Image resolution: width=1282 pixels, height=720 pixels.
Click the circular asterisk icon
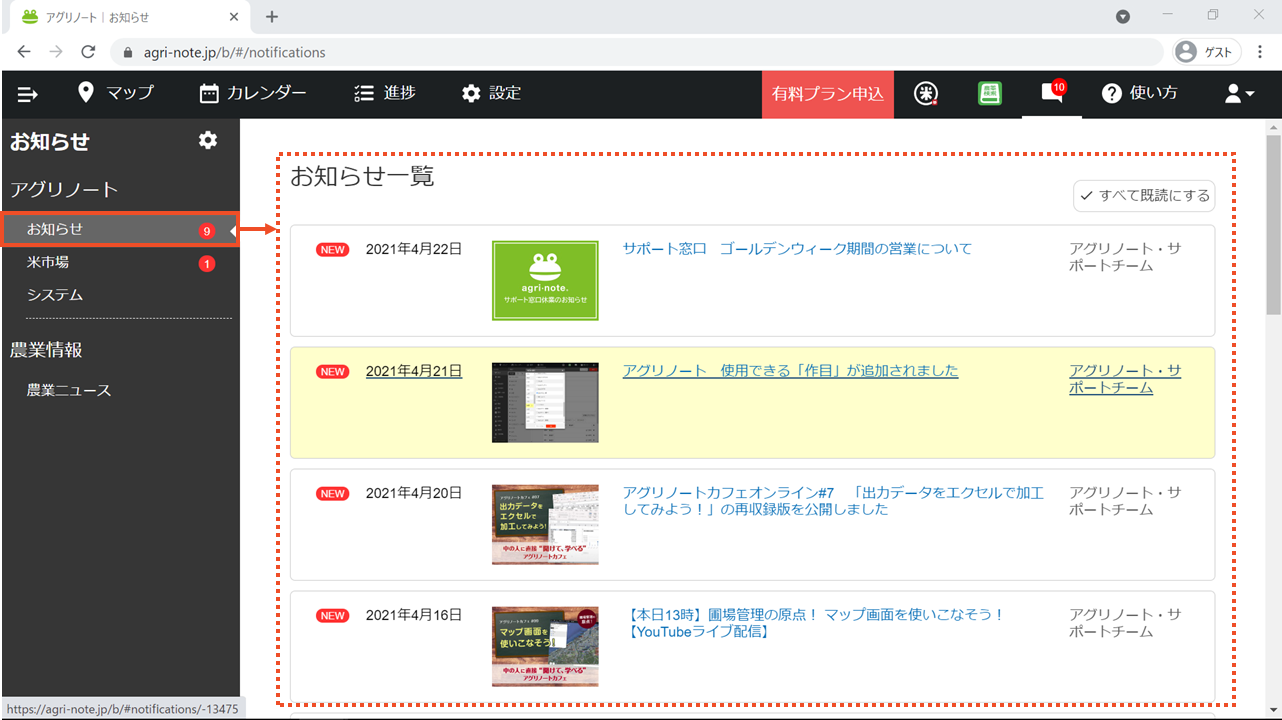click(927, 94)
